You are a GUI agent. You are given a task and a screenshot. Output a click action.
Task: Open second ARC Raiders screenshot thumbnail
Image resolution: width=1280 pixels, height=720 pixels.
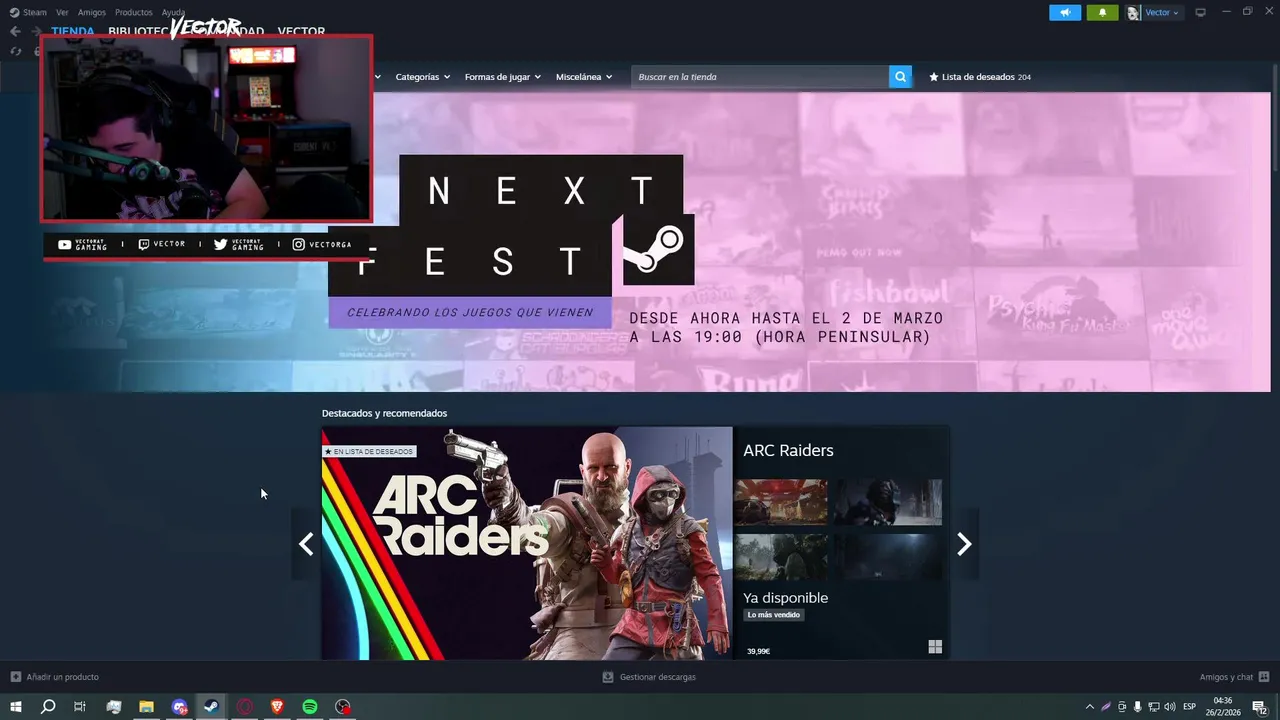coord(888,502)
